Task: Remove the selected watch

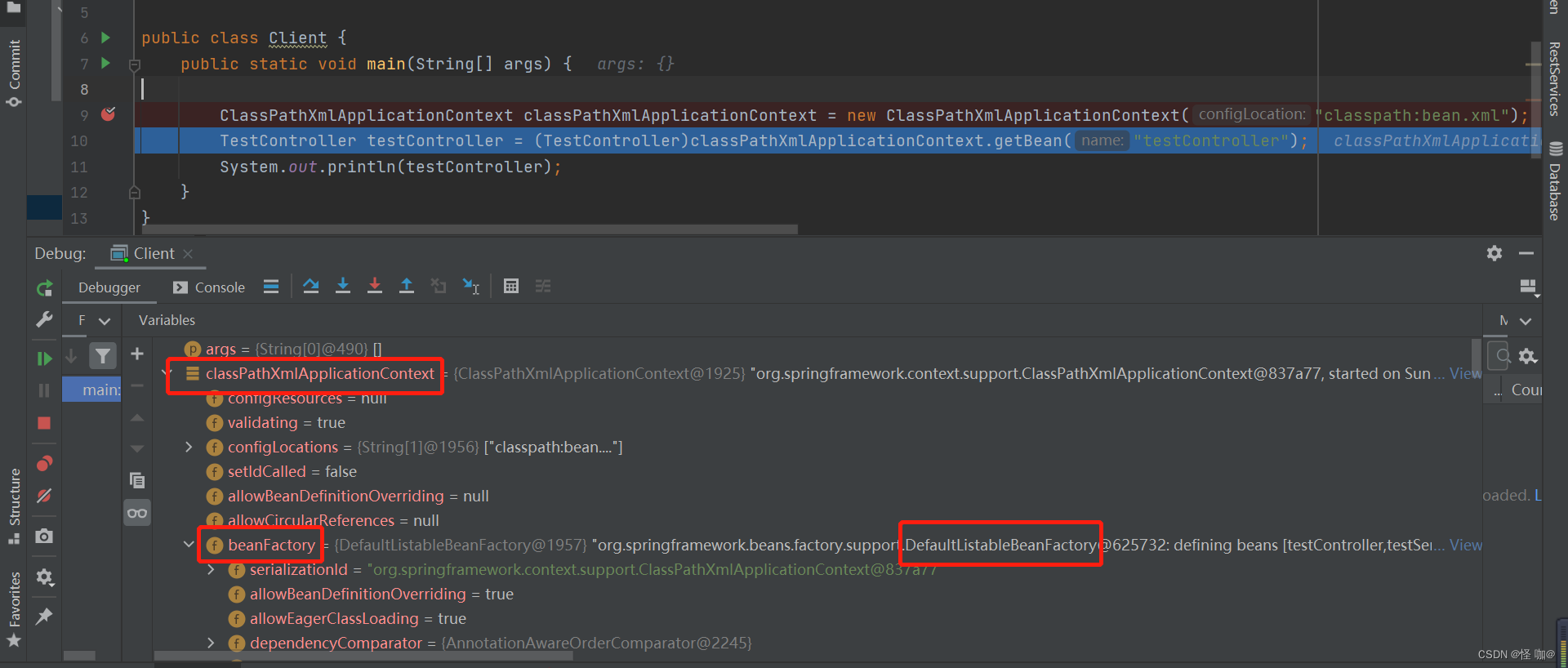Action: [137, 385]
